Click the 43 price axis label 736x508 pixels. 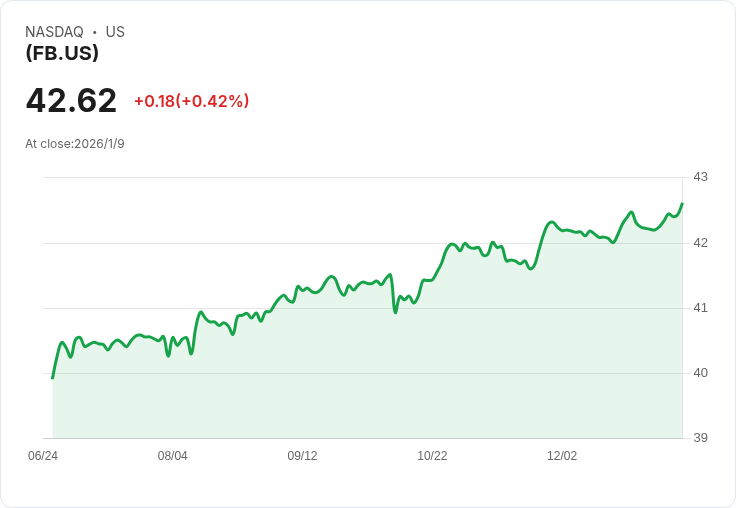pyautogui.click(x=700, y=177)
